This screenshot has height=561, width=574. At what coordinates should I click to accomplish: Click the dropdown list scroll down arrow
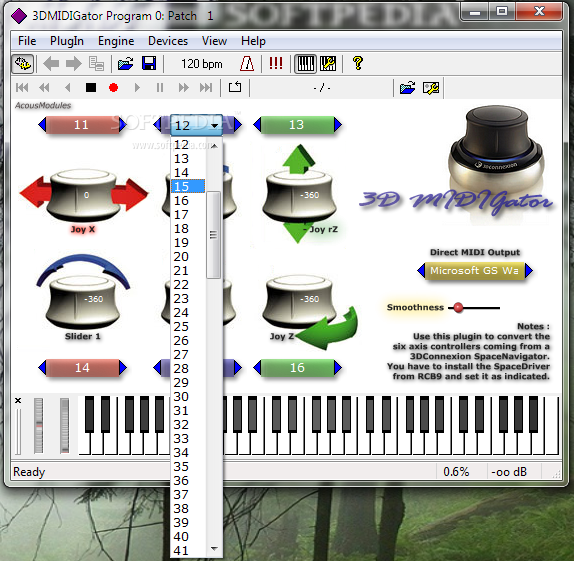[x=215, y=549]
